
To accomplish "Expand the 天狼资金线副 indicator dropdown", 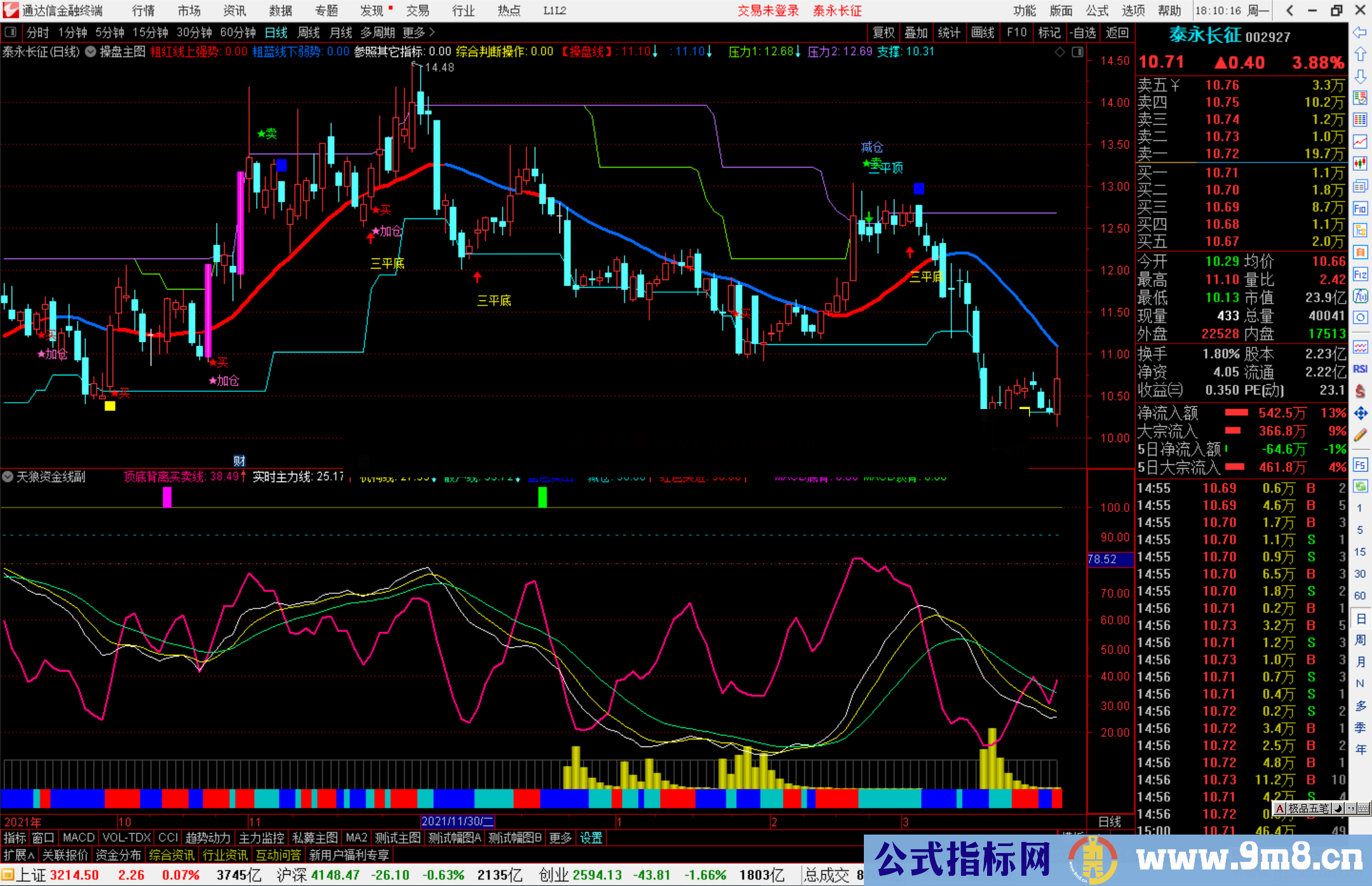I will (8, 476).
